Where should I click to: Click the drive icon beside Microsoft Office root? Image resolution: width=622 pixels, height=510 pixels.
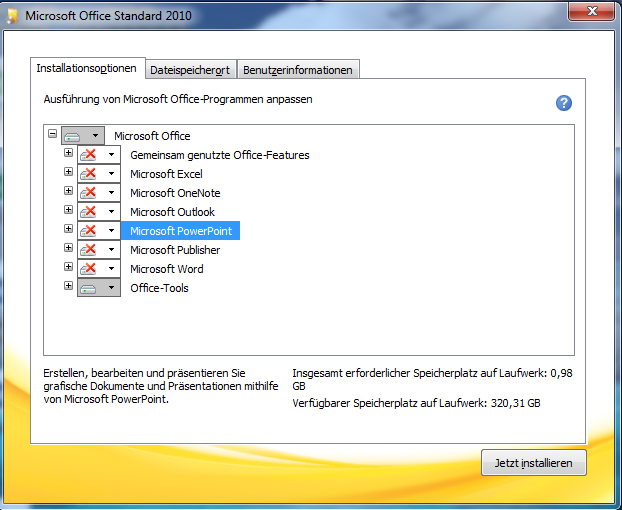tap(74, 136)
